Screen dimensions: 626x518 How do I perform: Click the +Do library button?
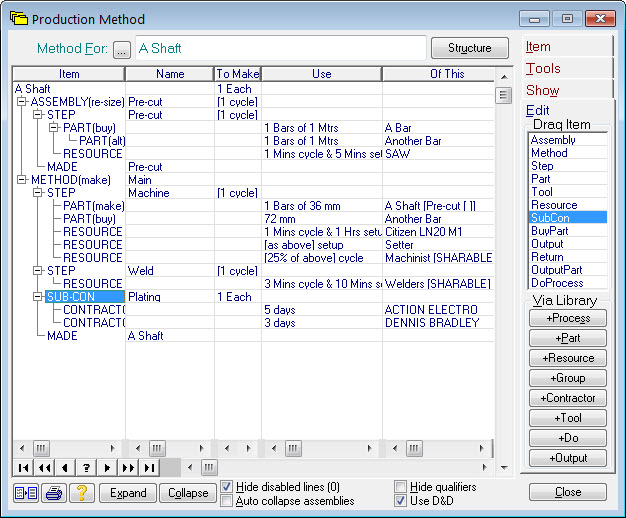pos(568,438)
